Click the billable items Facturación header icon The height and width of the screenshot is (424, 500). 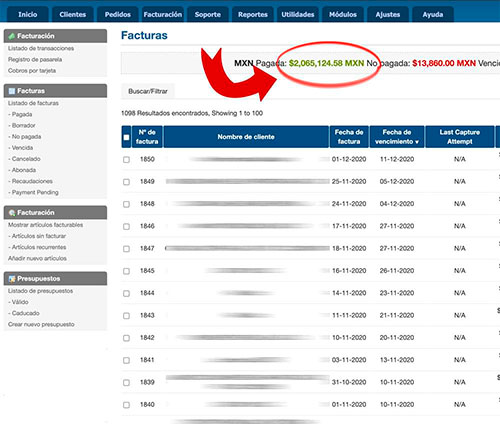(12, 213)
